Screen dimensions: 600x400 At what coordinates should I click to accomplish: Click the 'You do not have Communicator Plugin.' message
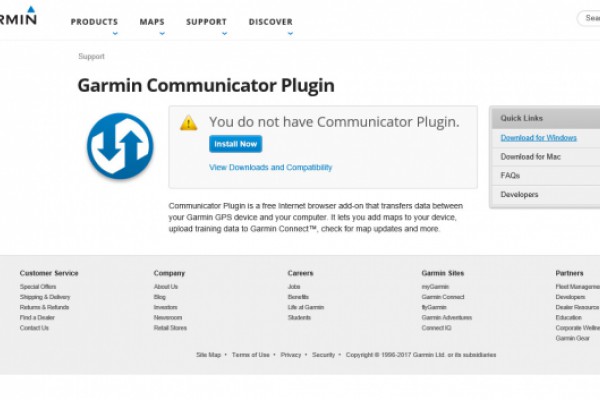click(334, 122)
